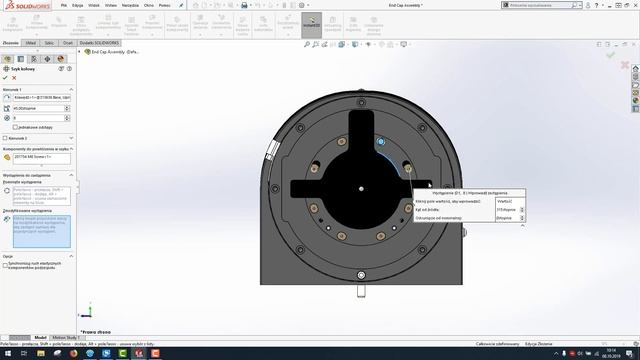Reverse direction icon beside the axis field
Viewport: 640px width, 360px height.
coord(7,98)
